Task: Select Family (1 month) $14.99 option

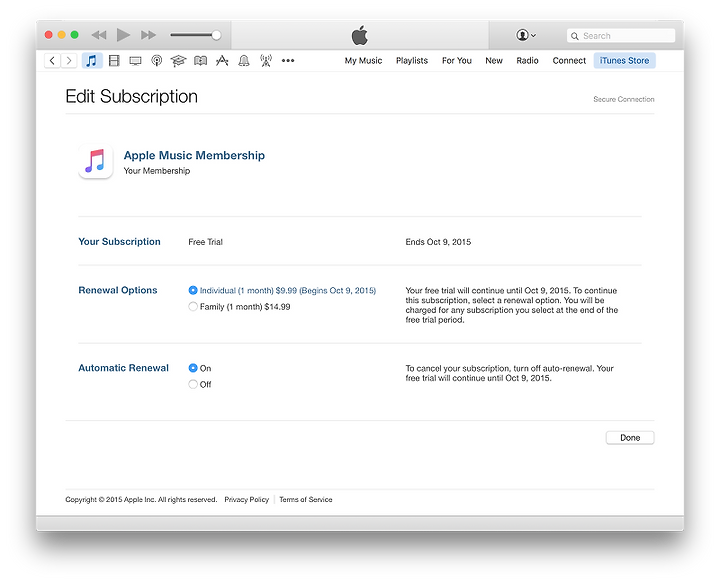Action: click(193, 306)
